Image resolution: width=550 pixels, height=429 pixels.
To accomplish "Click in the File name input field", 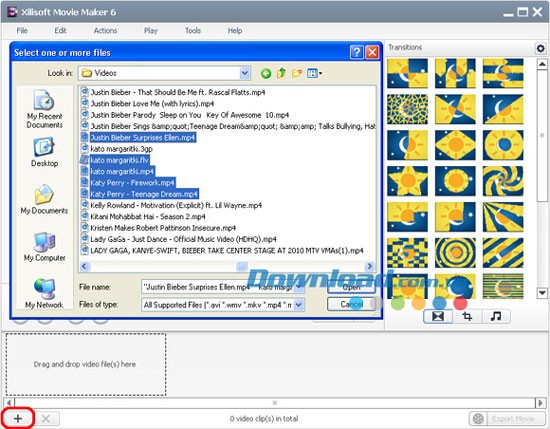I will 218,287.
